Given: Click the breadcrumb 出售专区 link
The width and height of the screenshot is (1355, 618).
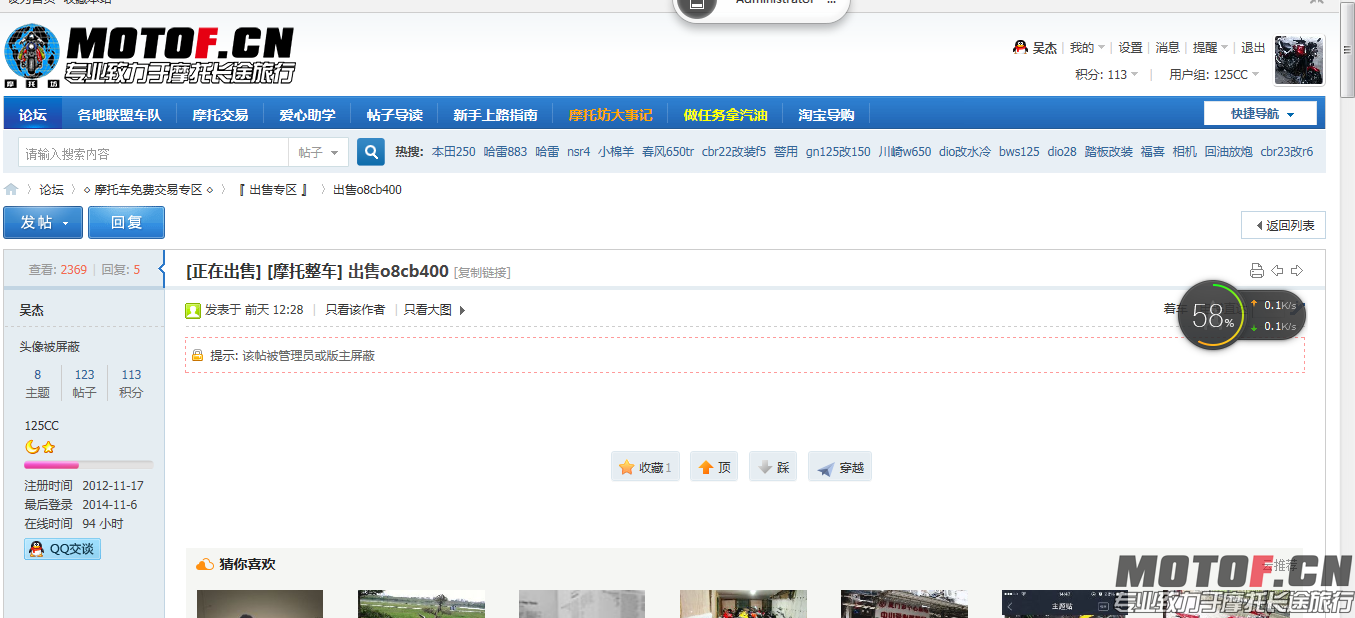Looking at the screenshot, I should 273,189.
